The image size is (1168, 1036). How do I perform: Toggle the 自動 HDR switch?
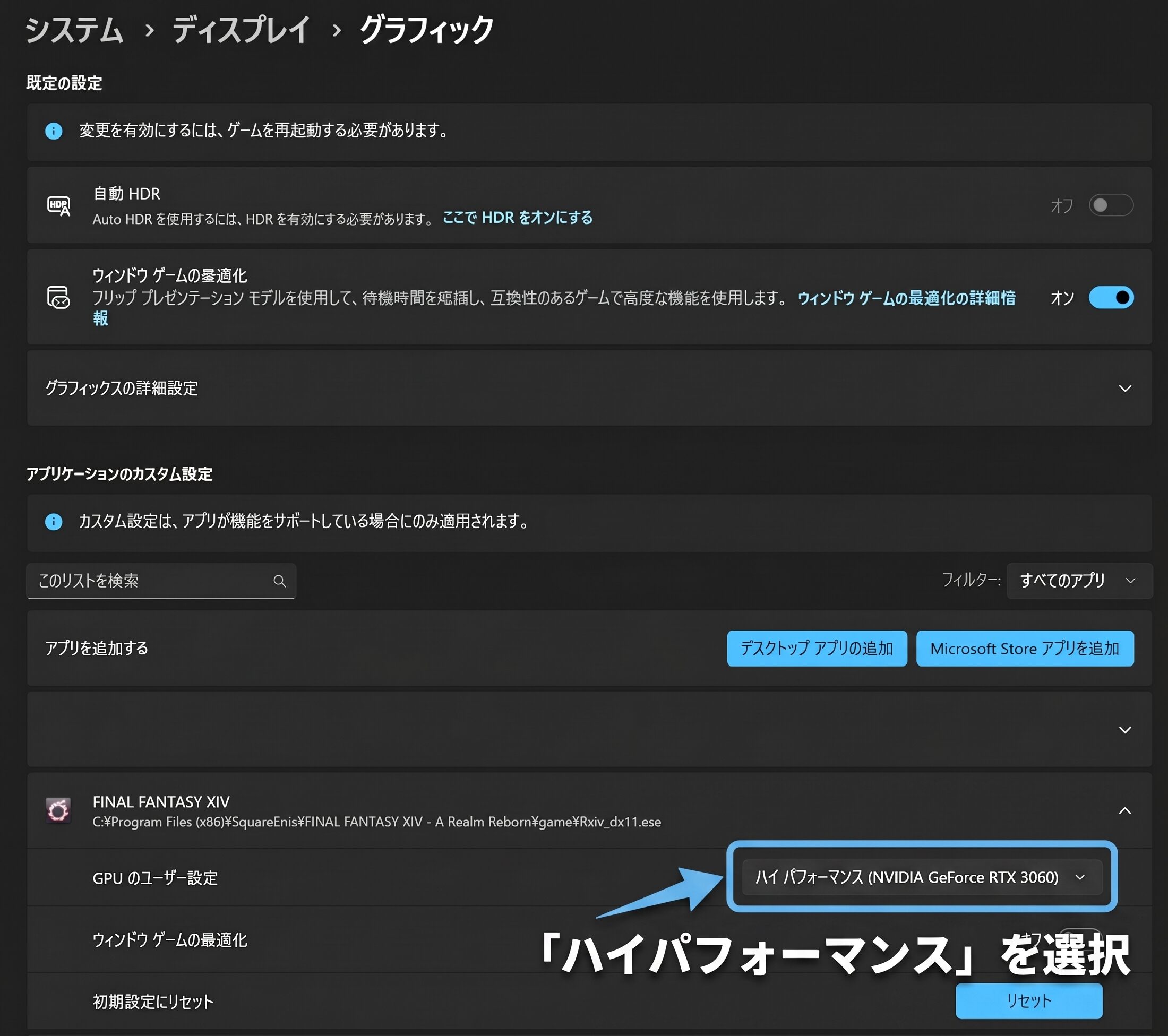[1111, 205]
